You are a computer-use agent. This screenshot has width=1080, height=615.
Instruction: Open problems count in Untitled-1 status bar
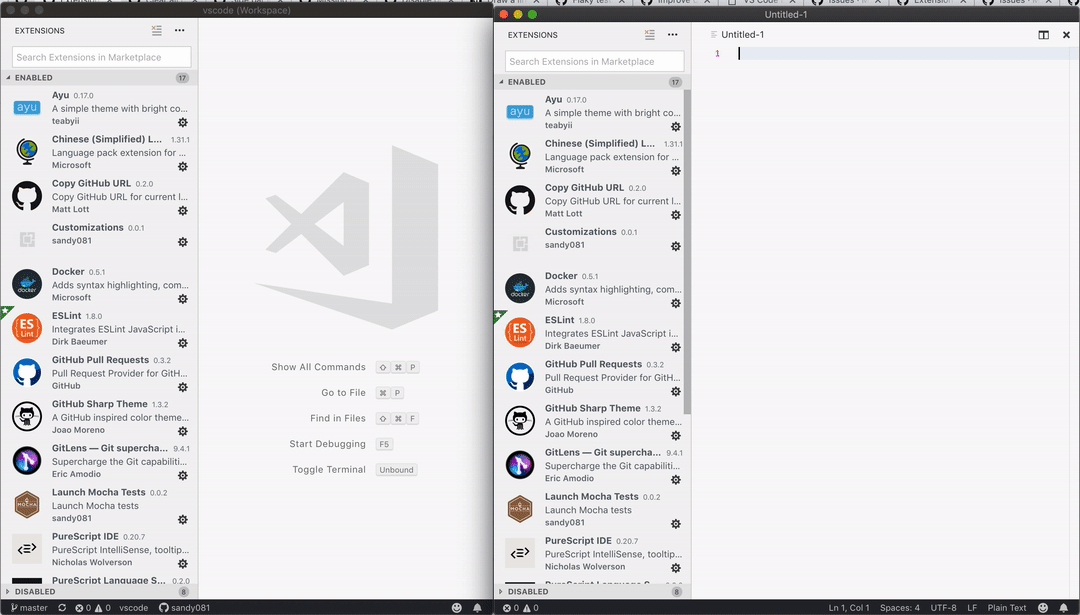coord(521,607)
